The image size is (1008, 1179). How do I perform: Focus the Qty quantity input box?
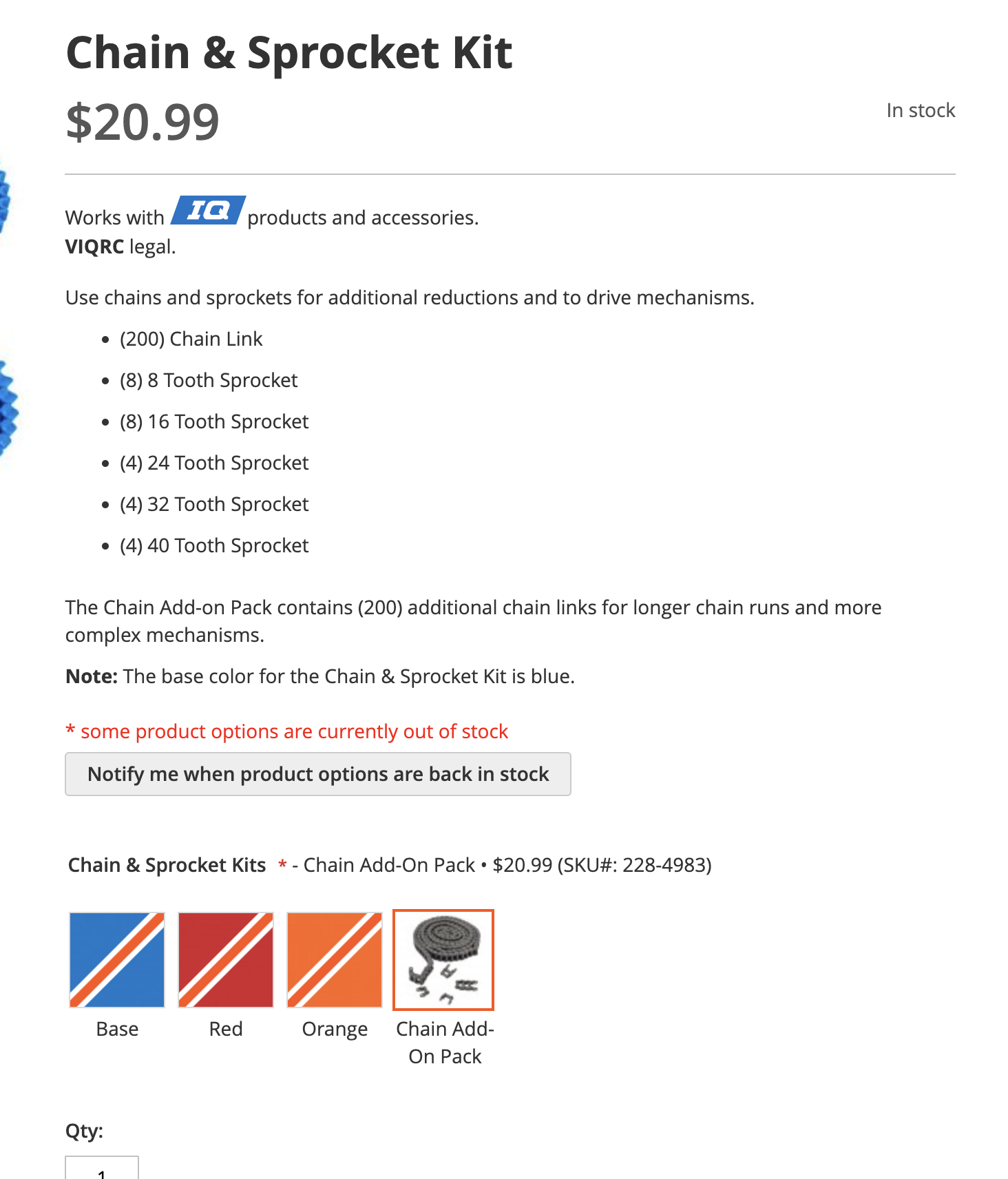[x=102, y=1168]
